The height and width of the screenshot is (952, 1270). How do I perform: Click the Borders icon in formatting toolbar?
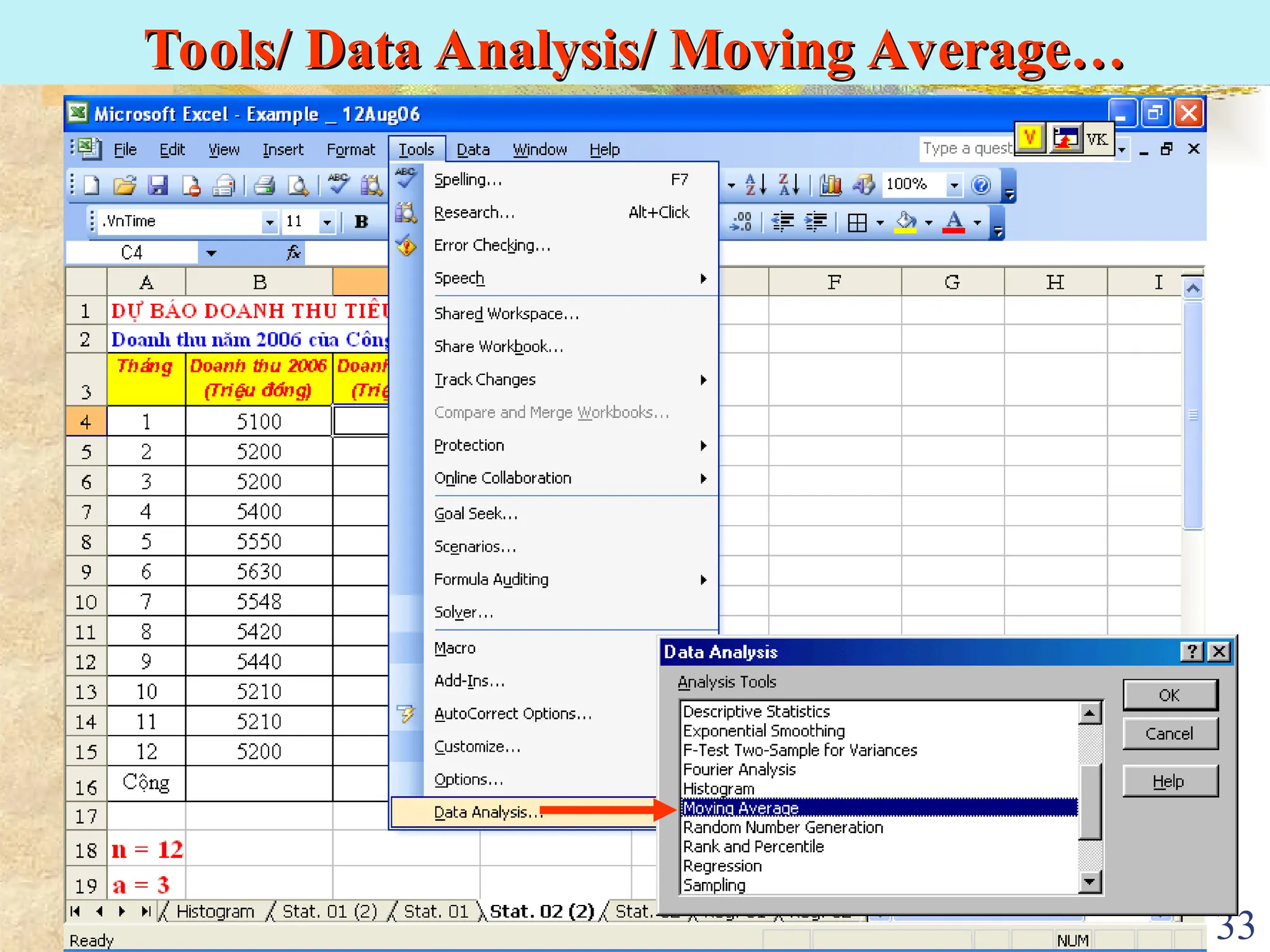point(857,222)
